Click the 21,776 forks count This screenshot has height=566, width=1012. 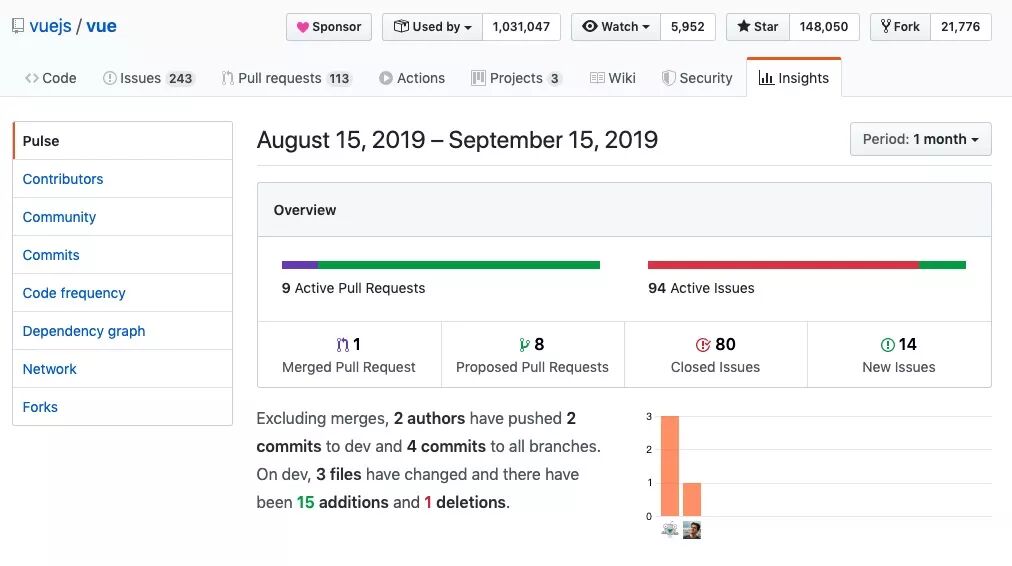pos(960,26)
